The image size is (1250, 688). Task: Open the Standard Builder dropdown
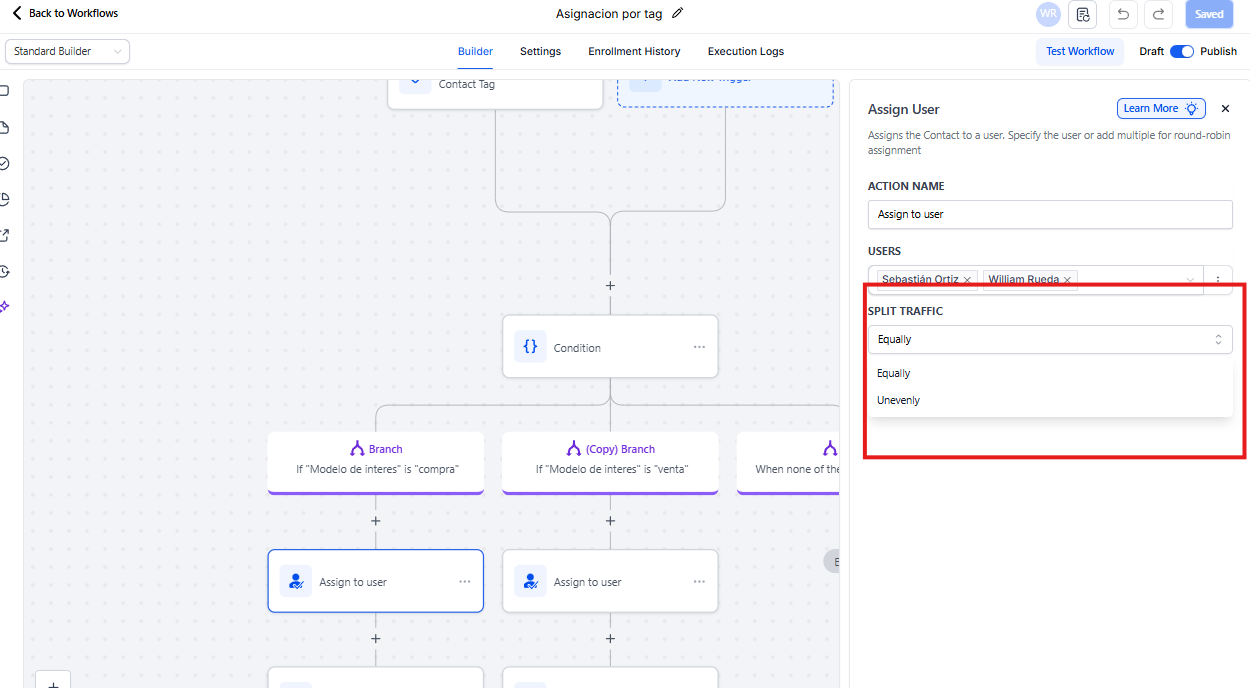(67, 51)
